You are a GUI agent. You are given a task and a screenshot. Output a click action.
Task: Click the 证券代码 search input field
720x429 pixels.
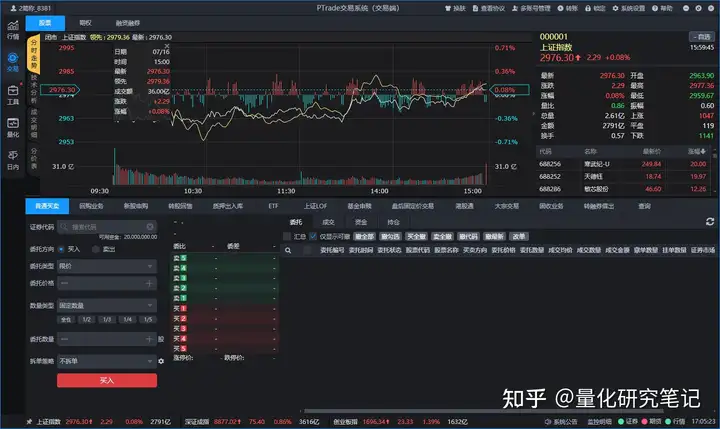coord(107,226)
